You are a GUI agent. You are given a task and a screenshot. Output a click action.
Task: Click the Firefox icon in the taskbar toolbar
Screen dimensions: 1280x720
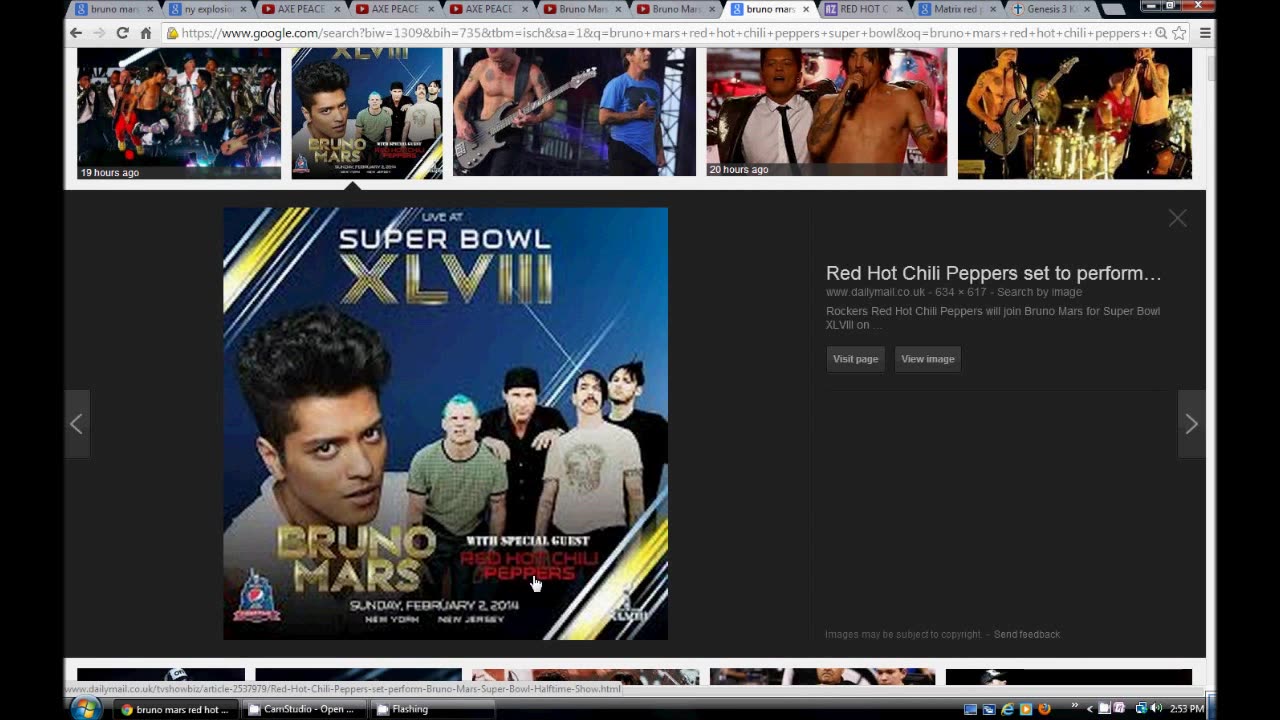pos(1044,709)
